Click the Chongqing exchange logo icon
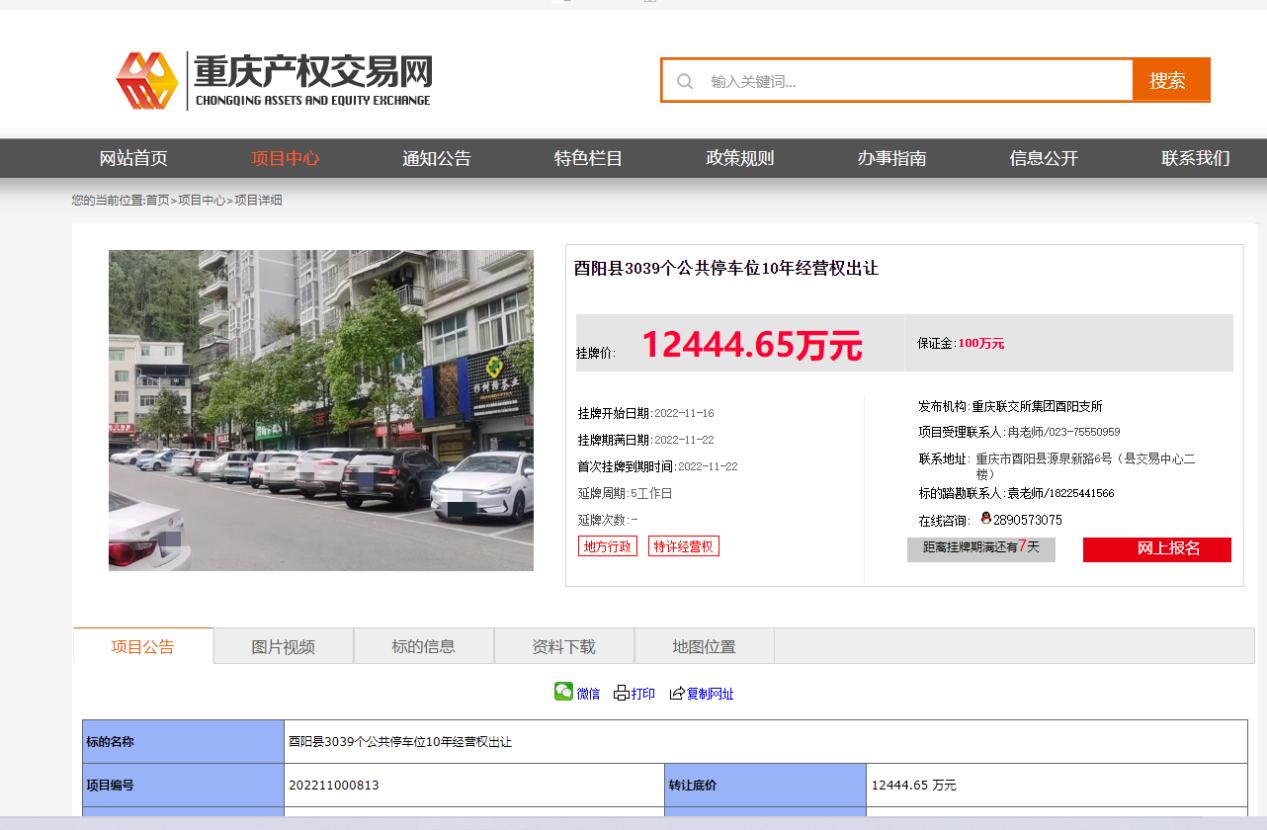The height and width of the screenshot is (830, 1267). pos(147,80)
